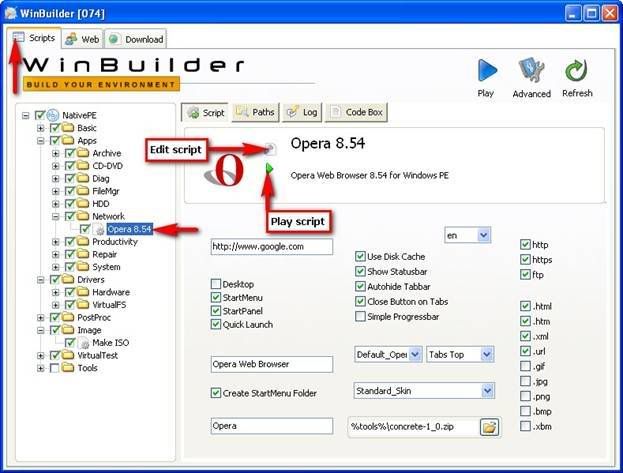Screen dimensions: 623x473
Task: Expand the Basic tree node
Action: click(41, 128)
